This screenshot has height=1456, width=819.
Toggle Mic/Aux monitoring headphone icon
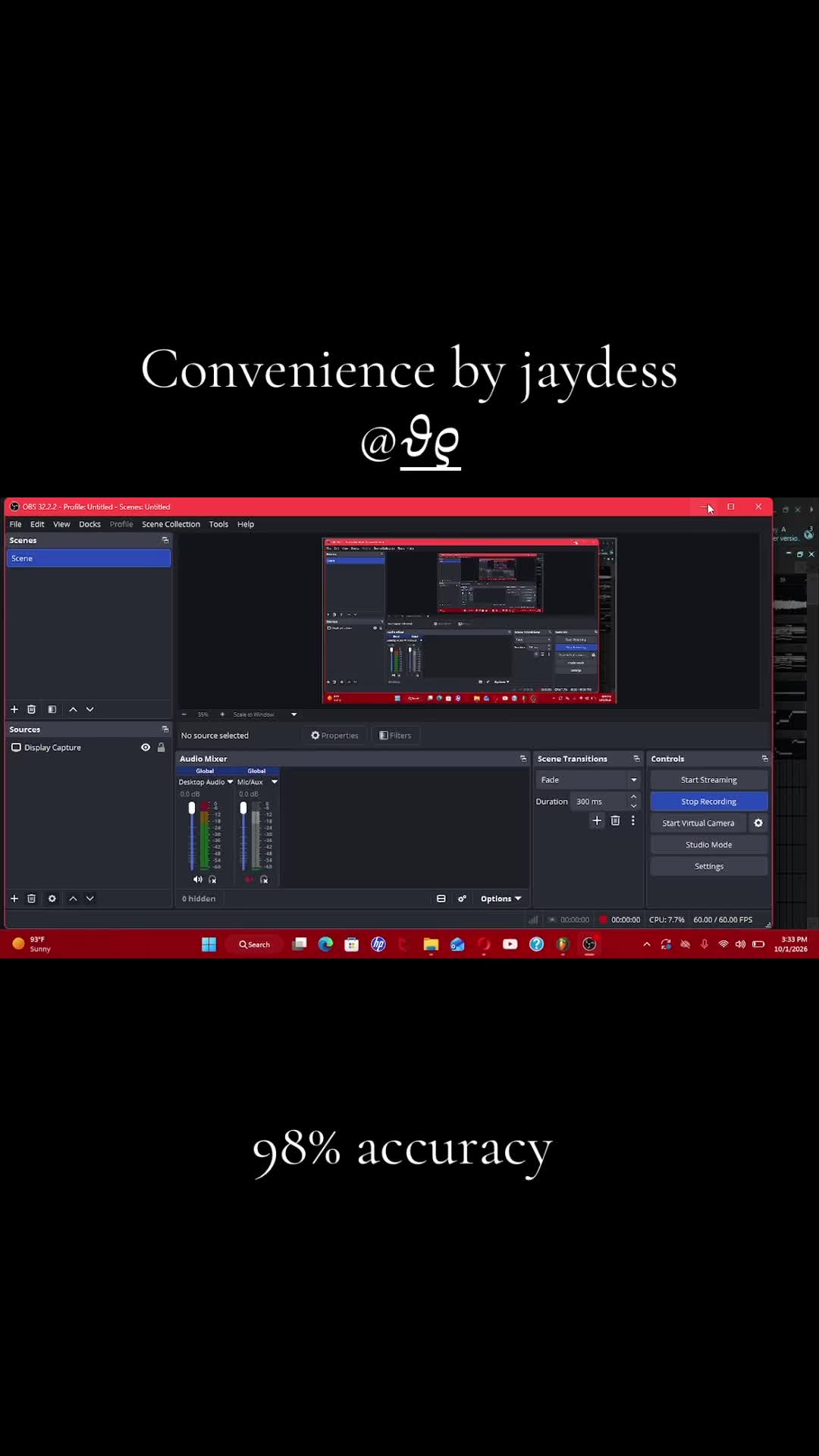click(x=264, y=880)
